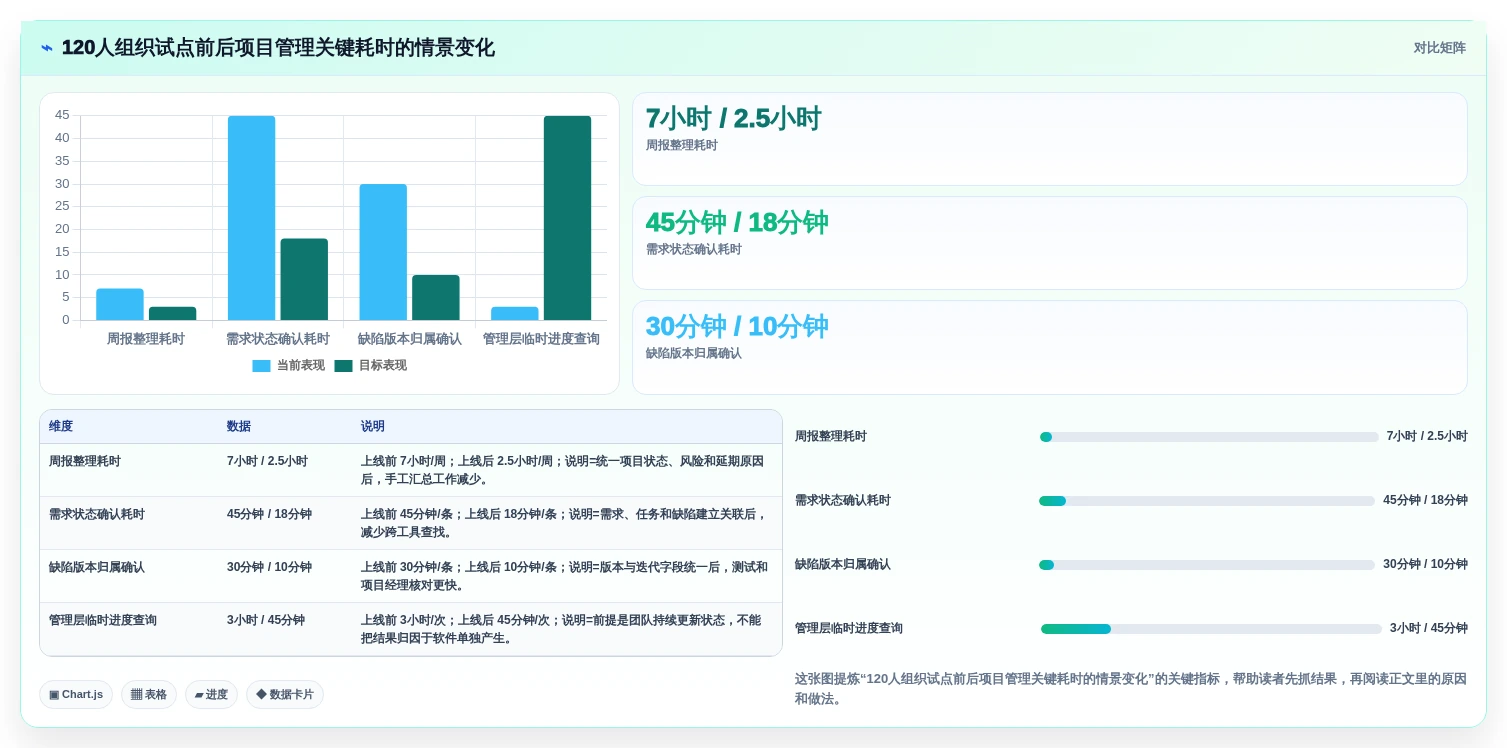Click the 数据卡片 chip
Image resolution: width=1507 pixels, height=748 pixels.
(x=285, y=694)
